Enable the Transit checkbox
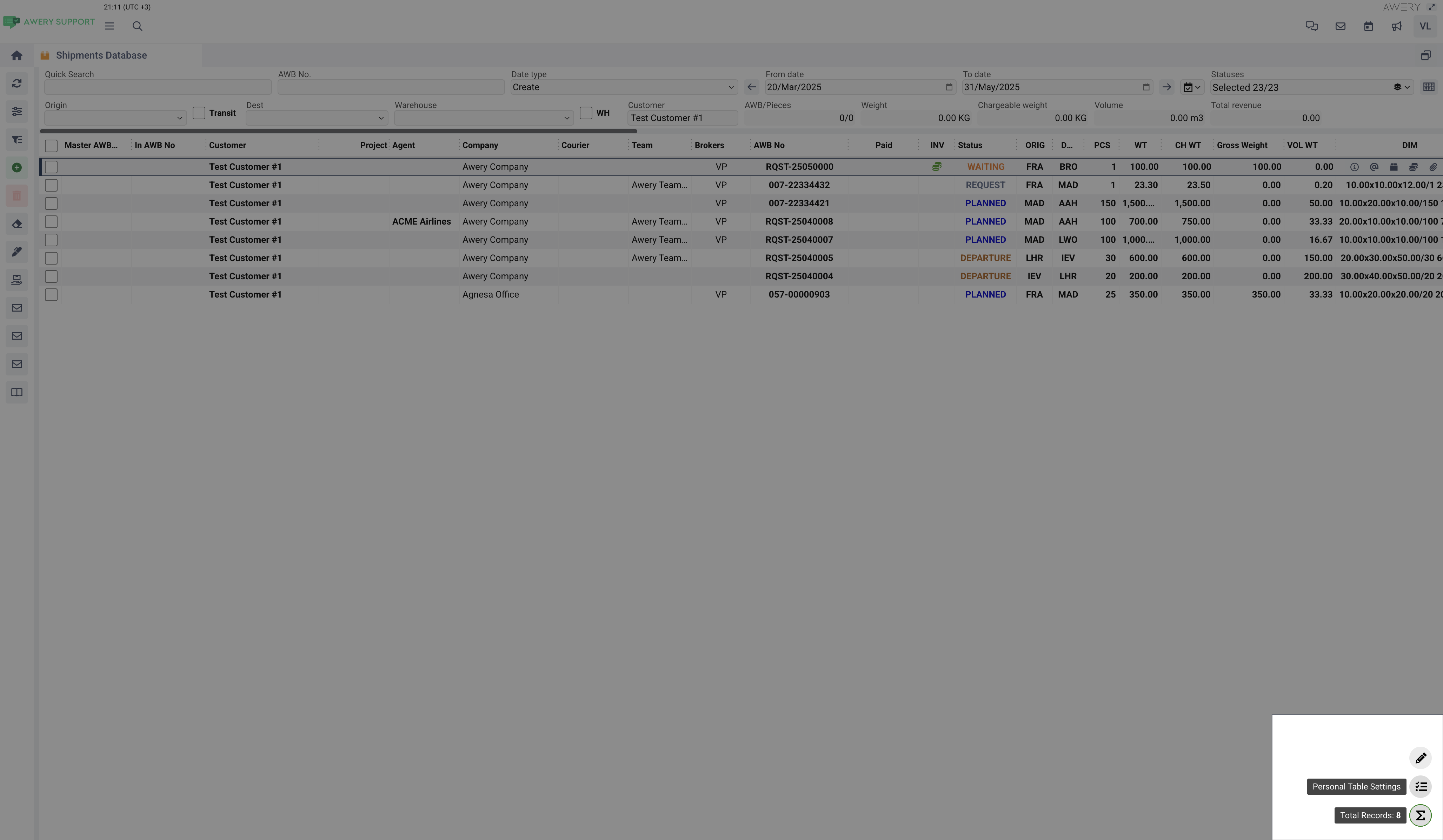Screen dimensions: 1443x840 (199, 113)
